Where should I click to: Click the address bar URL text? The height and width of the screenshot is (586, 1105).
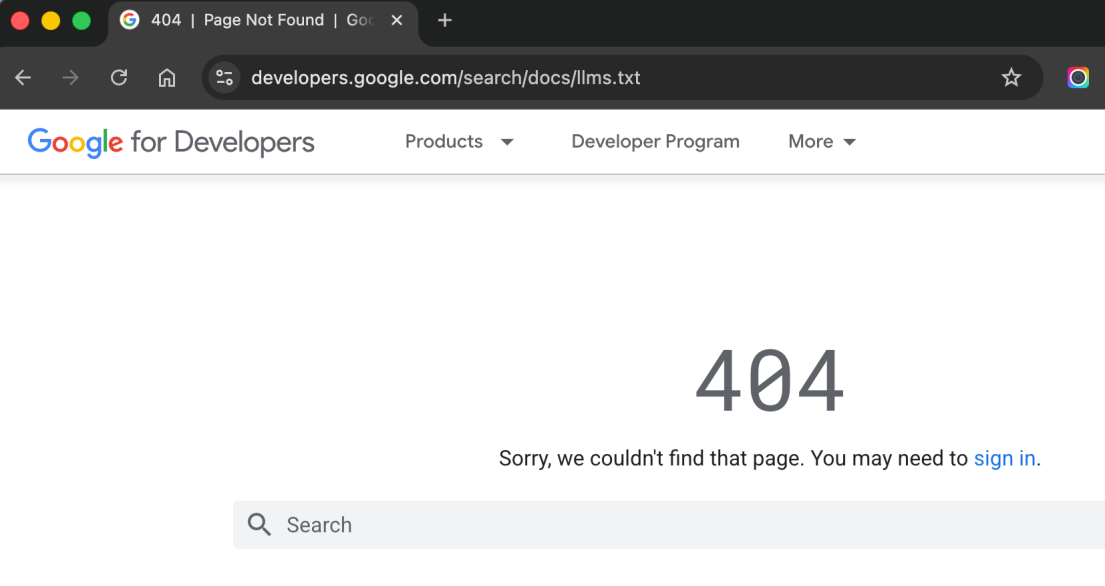[x=445, y=78]
